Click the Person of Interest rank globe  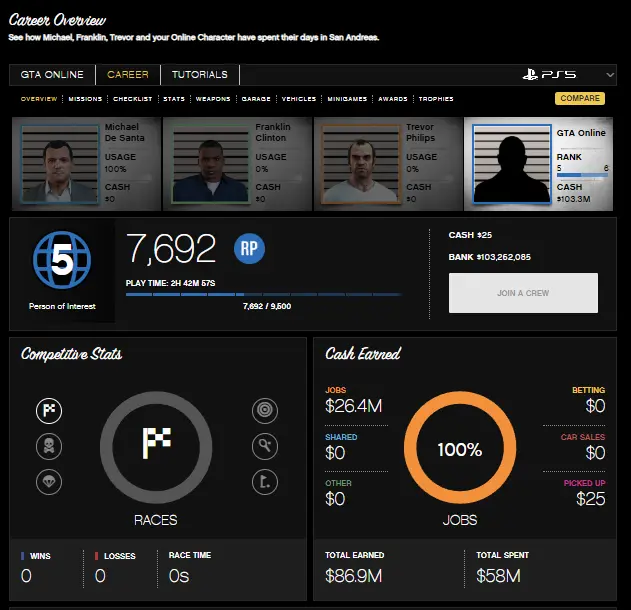(62, 264)
